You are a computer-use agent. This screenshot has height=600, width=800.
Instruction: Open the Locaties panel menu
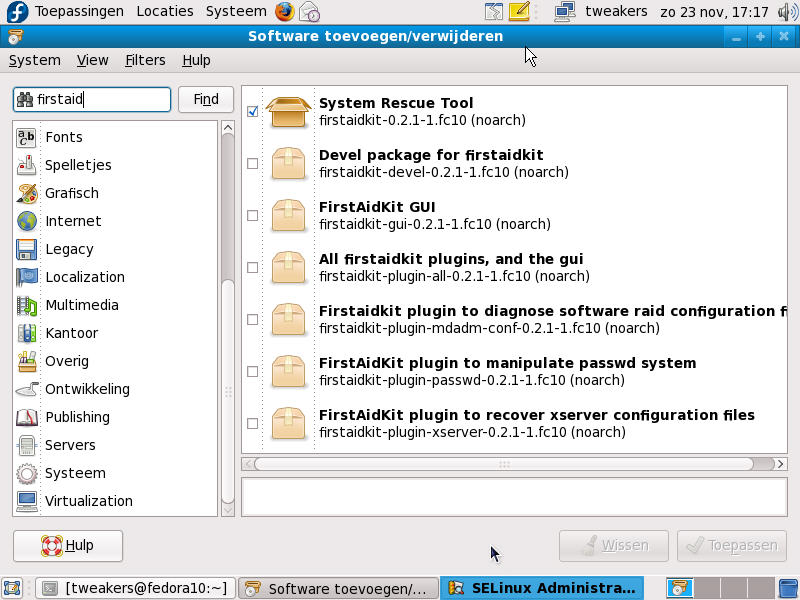click(x=165, y=11)
